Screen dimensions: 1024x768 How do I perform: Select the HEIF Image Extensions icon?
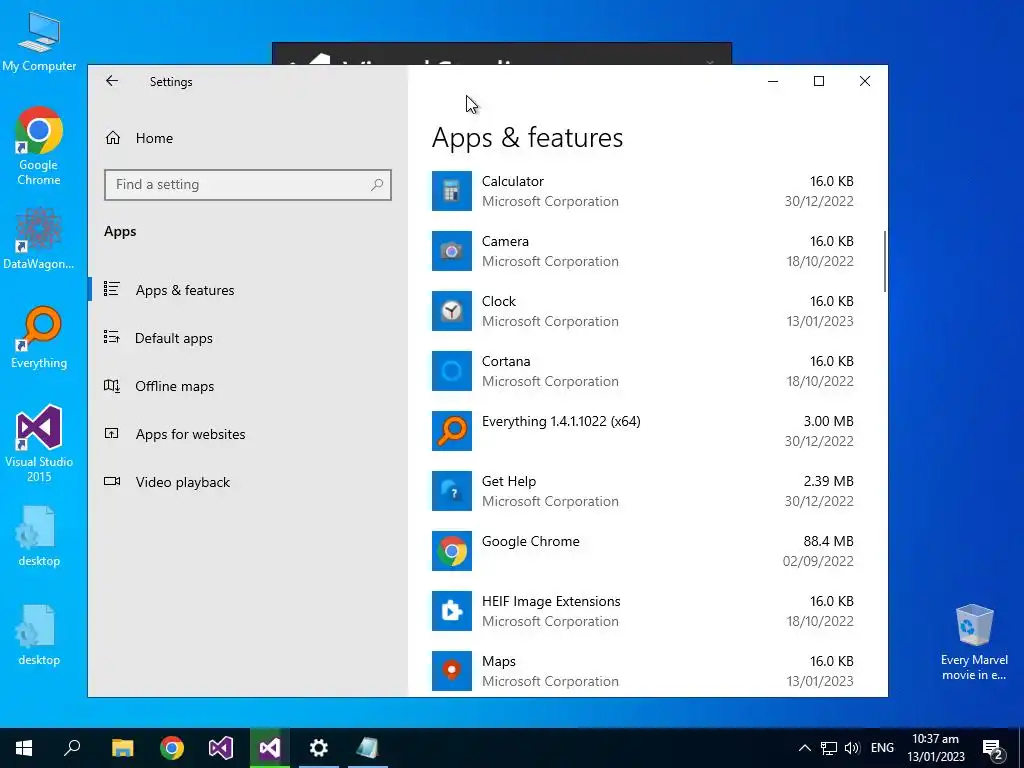451,611
